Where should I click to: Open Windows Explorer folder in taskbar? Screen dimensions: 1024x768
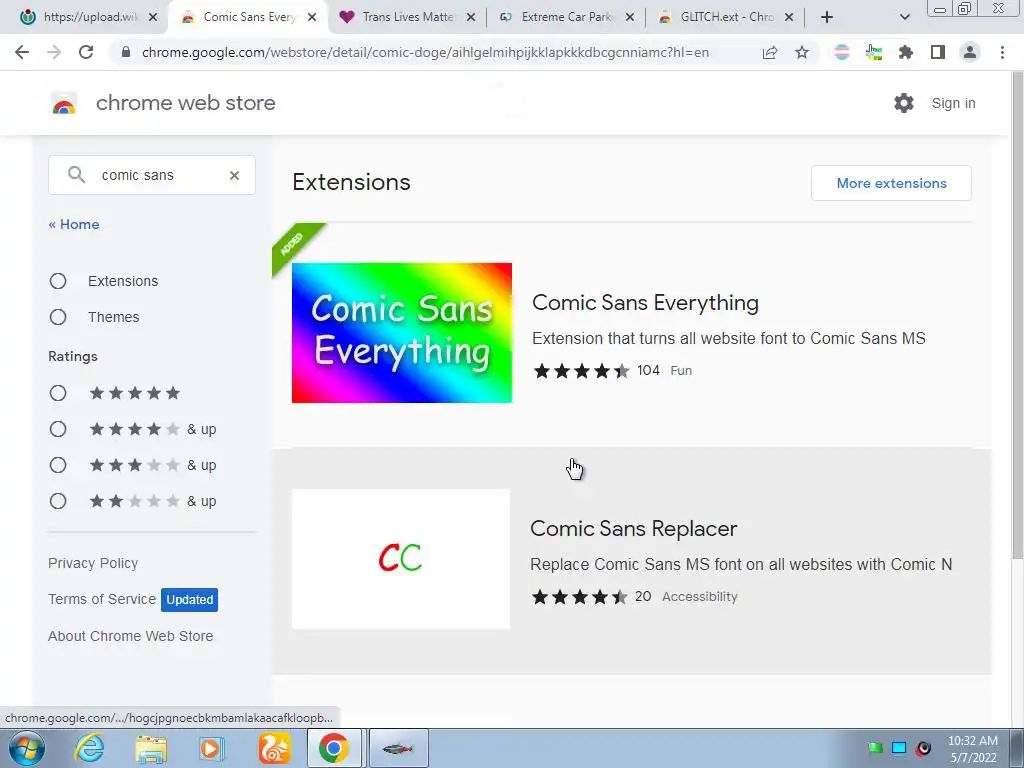point(151,748)
